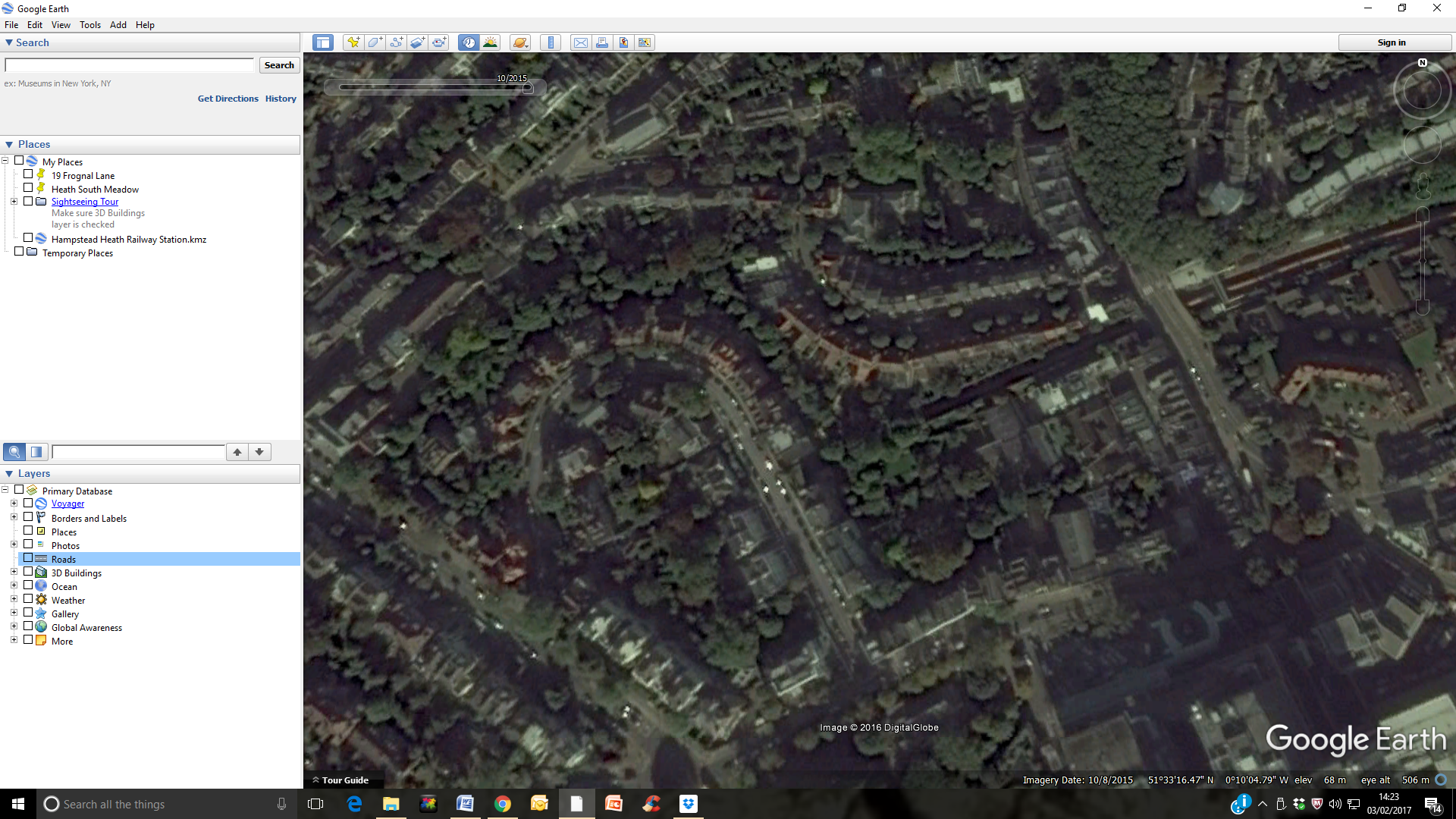Image resolution: width=1456 pixels, height=819 pixels.
Task: Toggle historical imagery clock icon
Action: [x=469, y=42]
